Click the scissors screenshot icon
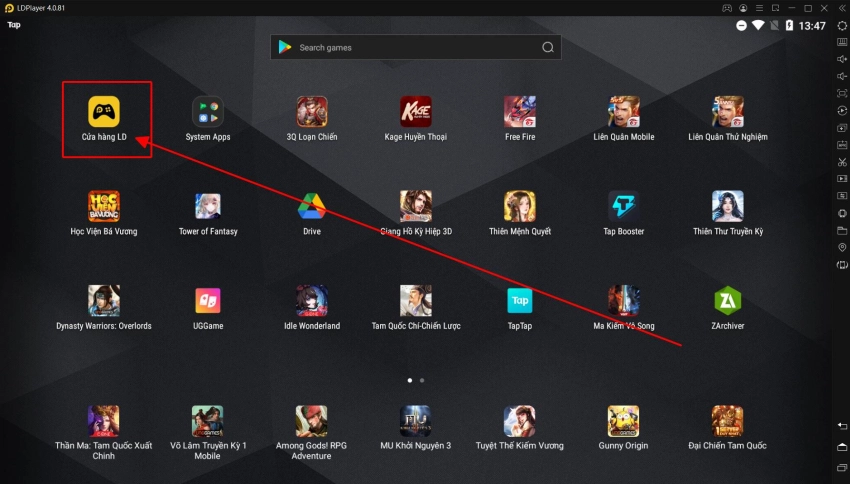Image resolution: width=850 pixels, height=484 pixels. click(842, 162)
